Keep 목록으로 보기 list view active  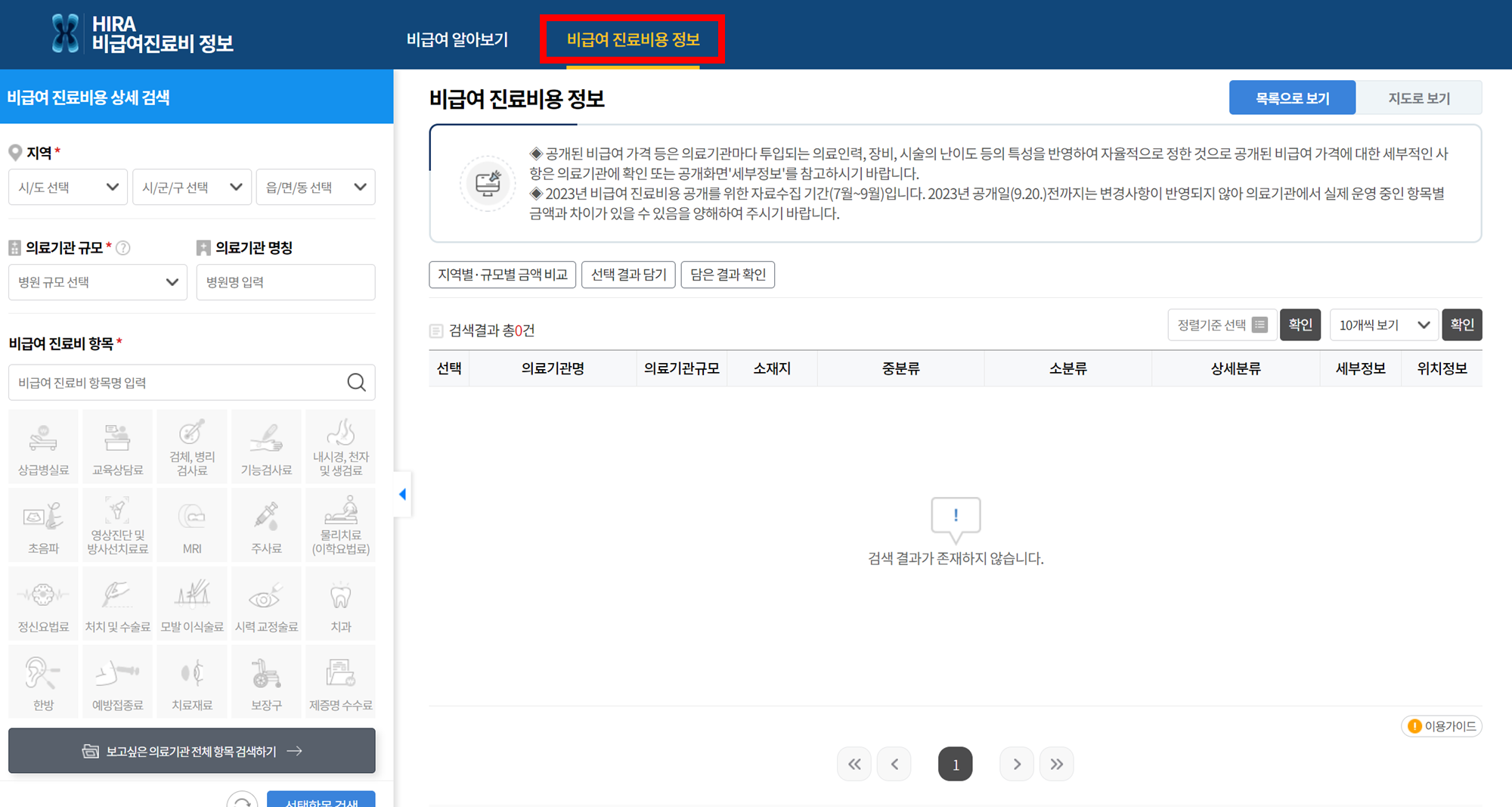click(x=1292, y=97)
